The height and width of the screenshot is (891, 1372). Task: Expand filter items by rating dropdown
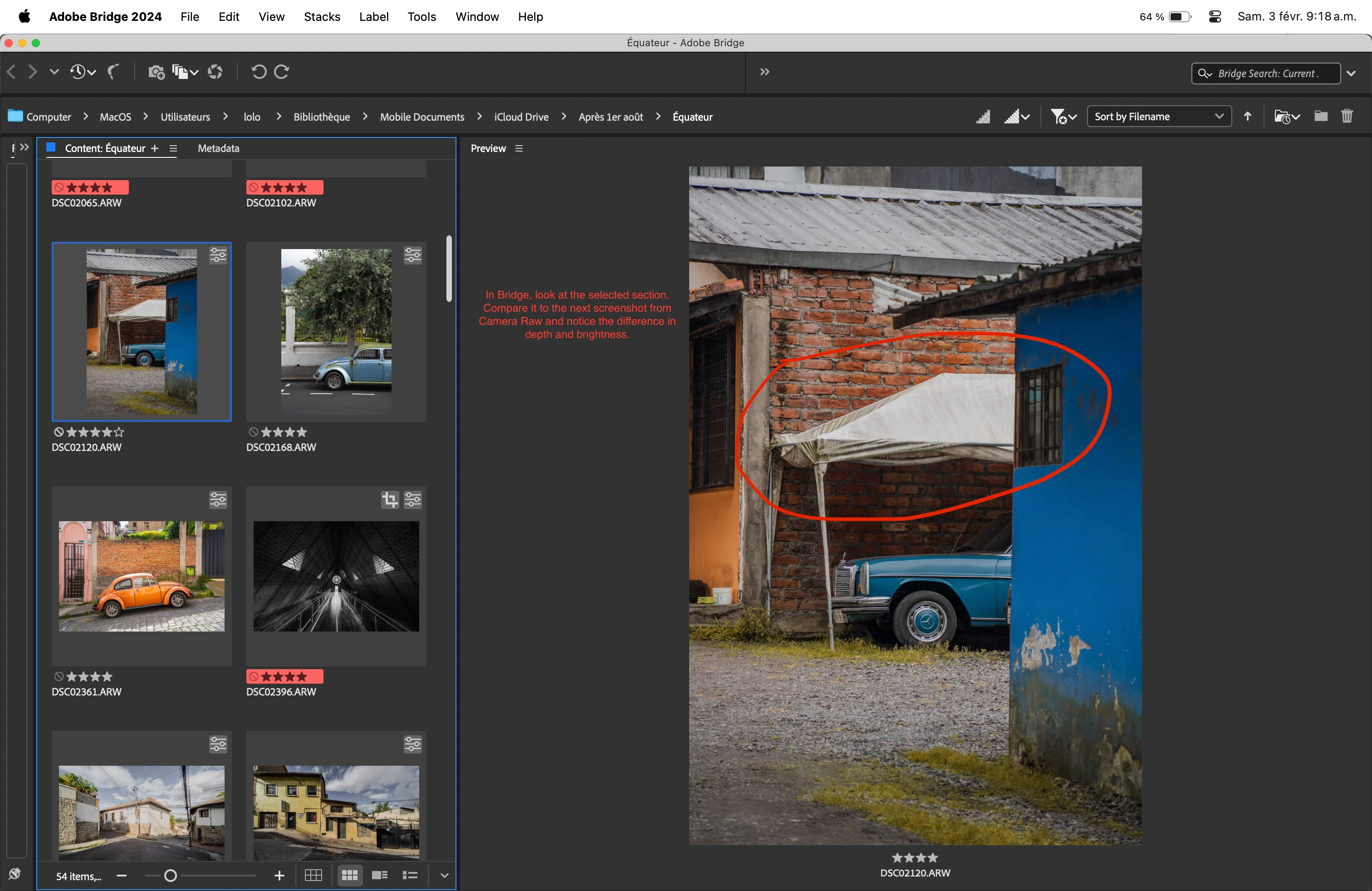[x=1063, y=117]
